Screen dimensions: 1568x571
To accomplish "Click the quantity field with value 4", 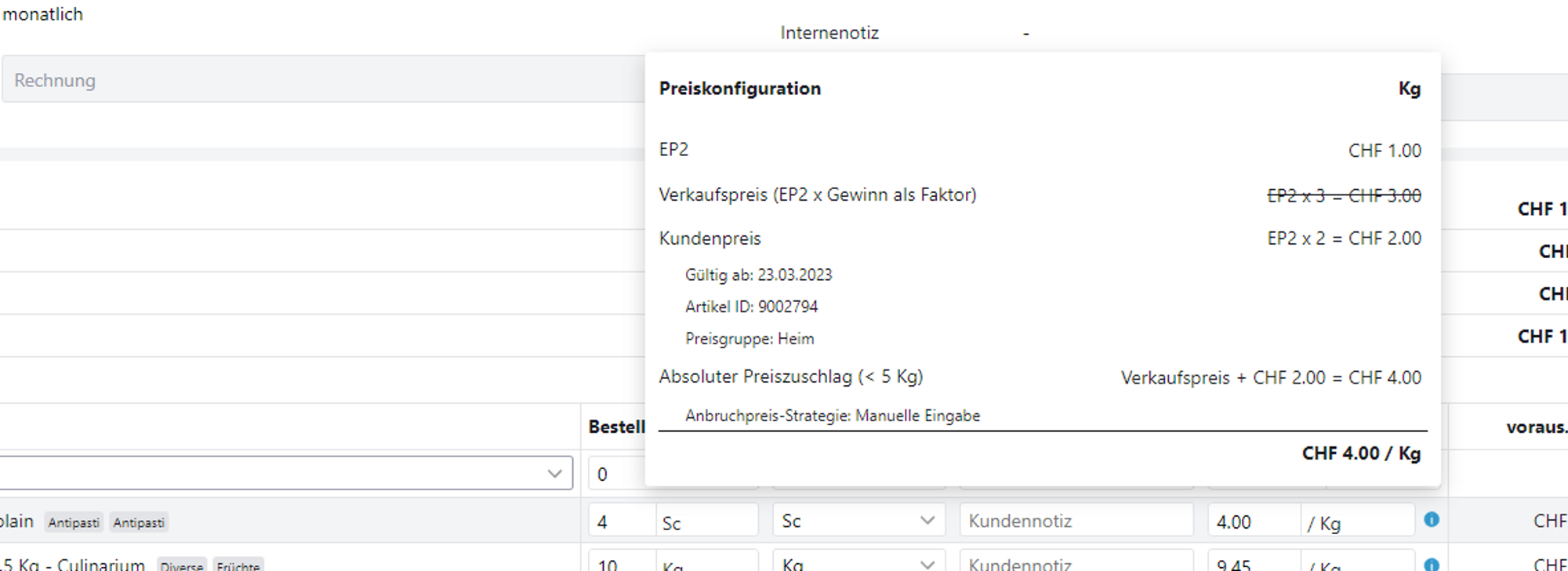I will tap(621, 522).
